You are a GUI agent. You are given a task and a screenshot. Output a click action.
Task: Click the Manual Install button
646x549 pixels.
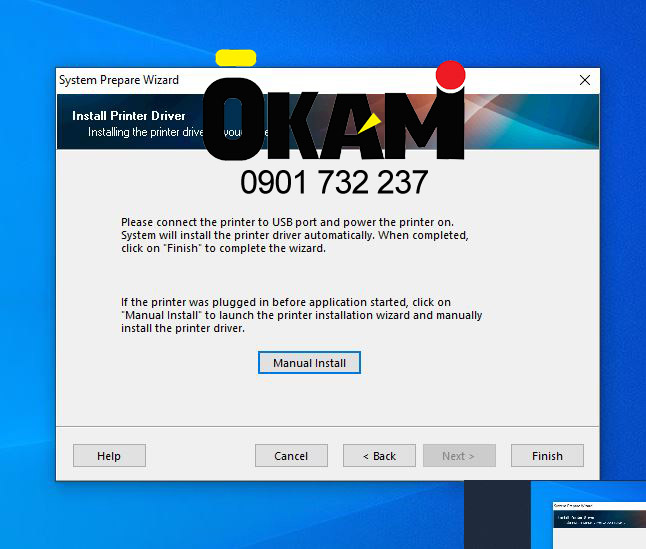click(x=309, y=362)
